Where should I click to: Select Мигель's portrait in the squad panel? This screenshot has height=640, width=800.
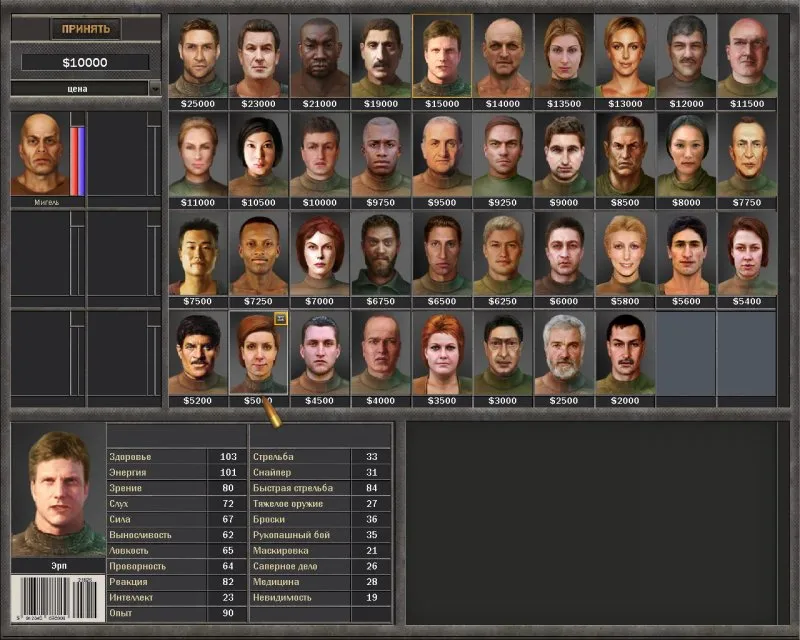tap(40, 155)
